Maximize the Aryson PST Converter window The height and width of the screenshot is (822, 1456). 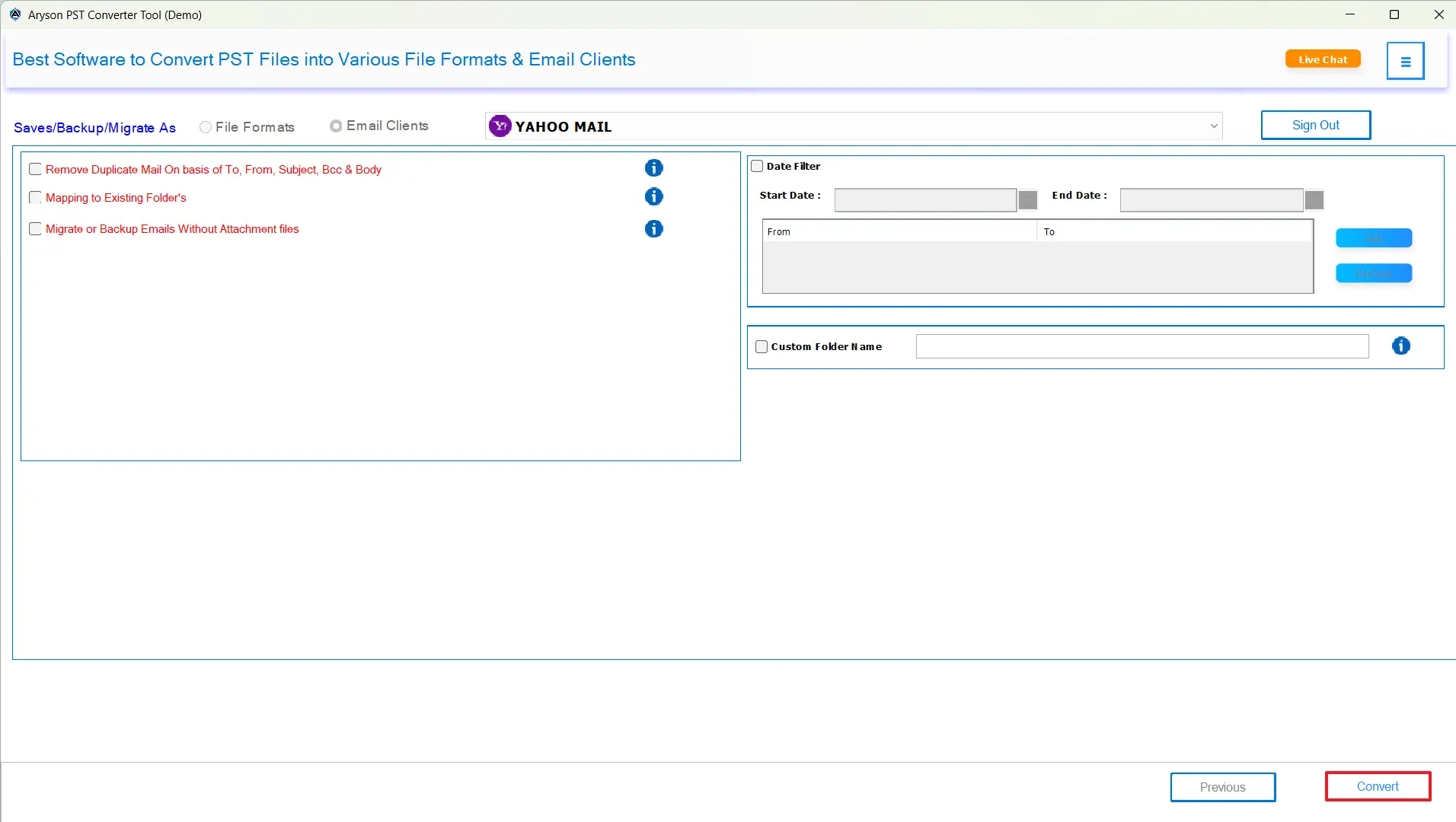click(x=1394, y=14)
